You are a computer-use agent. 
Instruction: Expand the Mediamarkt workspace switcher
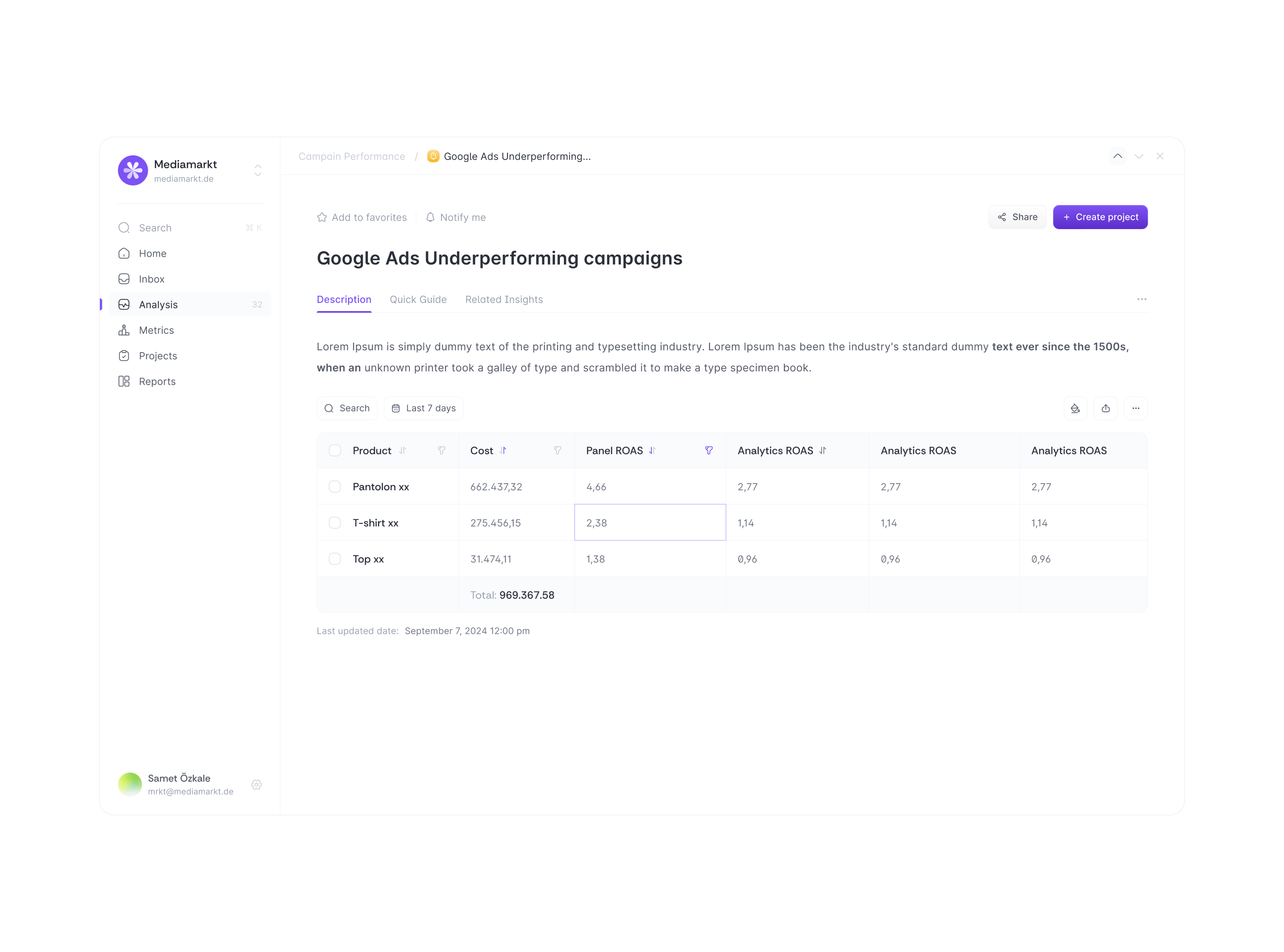pyautogui.click(x=258, y=170)
